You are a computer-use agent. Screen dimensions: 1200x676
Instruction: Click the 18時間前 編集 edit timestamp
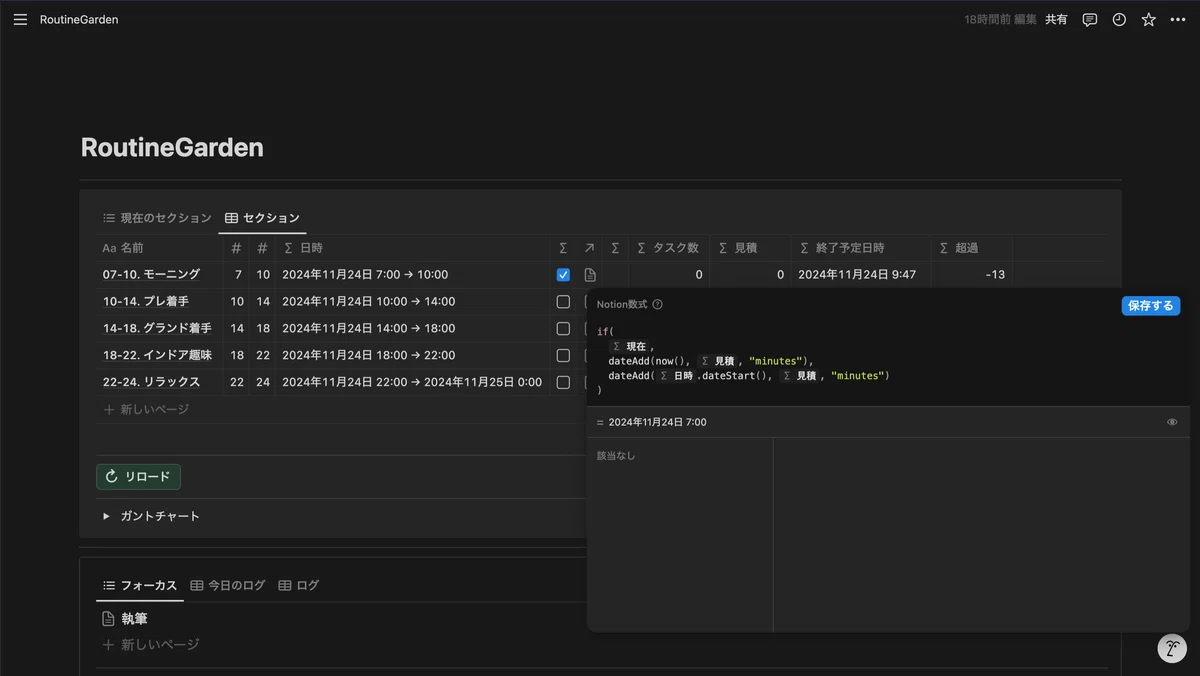point(1000,19)
